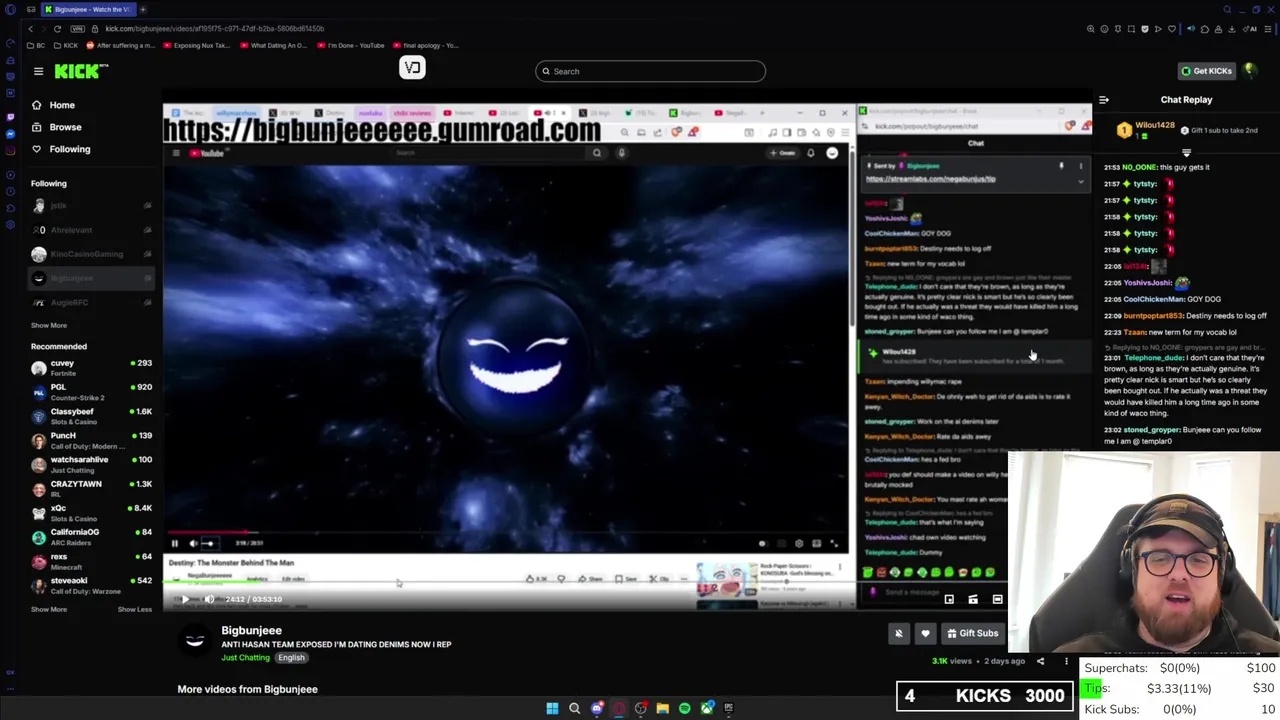Enable mini player in Kick video controls

click(x=949, y=599)
